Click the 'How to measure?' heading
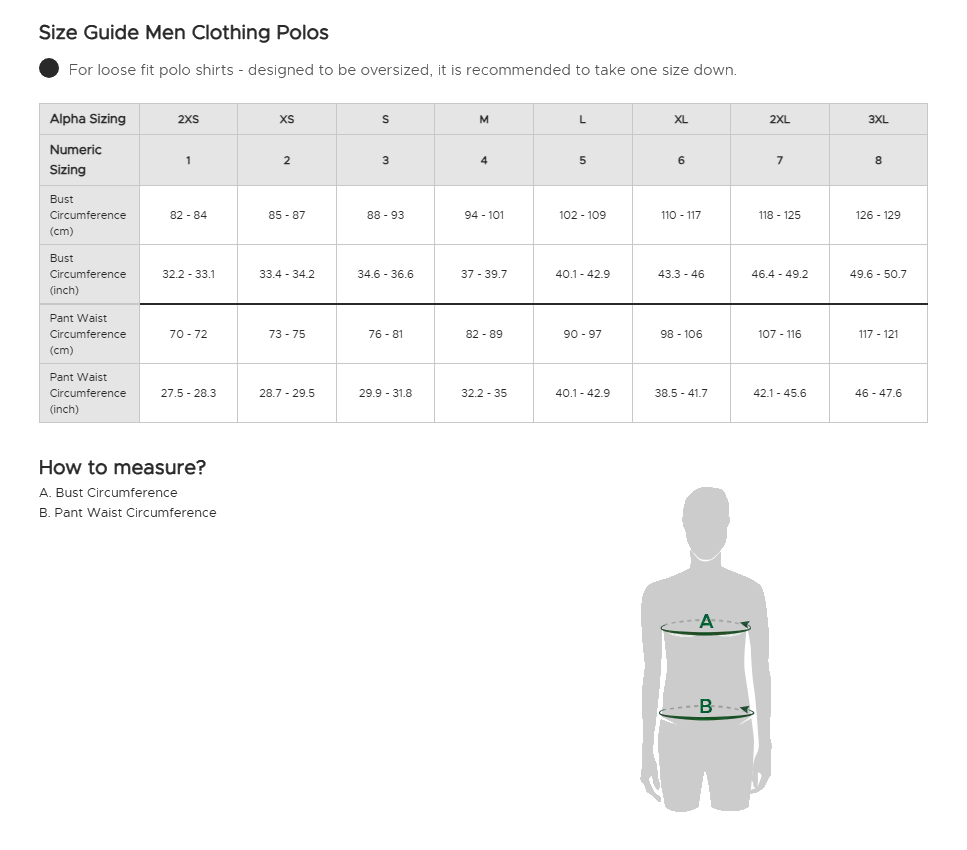This screenshot has height=850, width=967. tap(122, 467)
